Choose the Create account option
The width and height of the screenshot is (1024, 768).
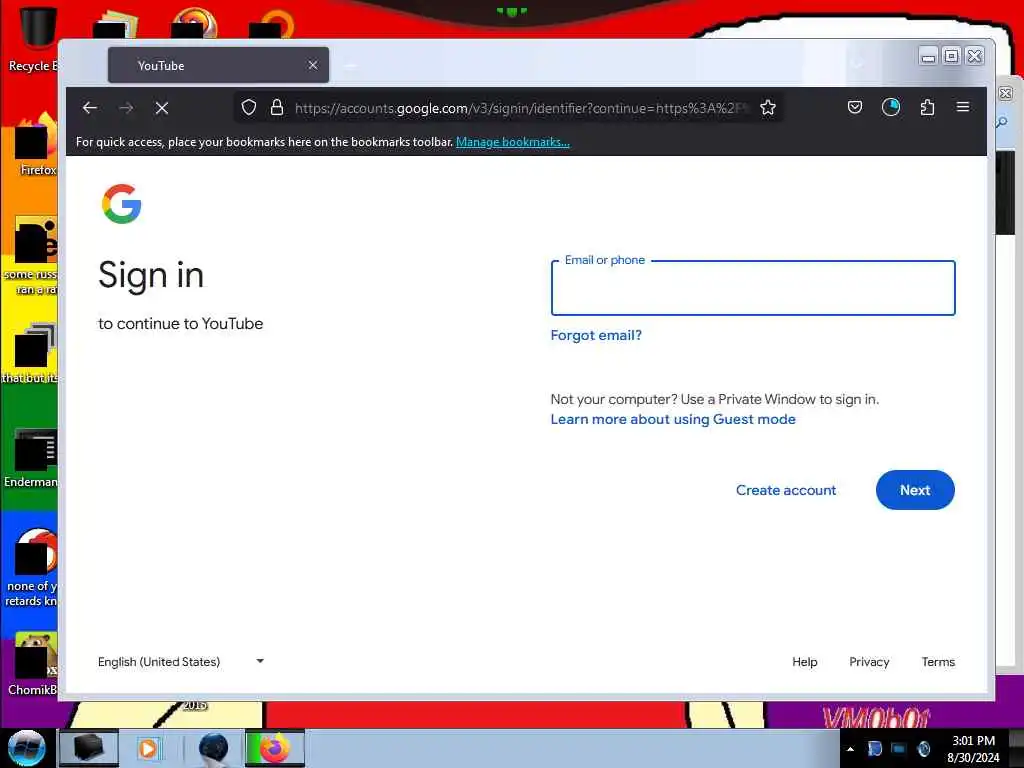tap(786, 490)
